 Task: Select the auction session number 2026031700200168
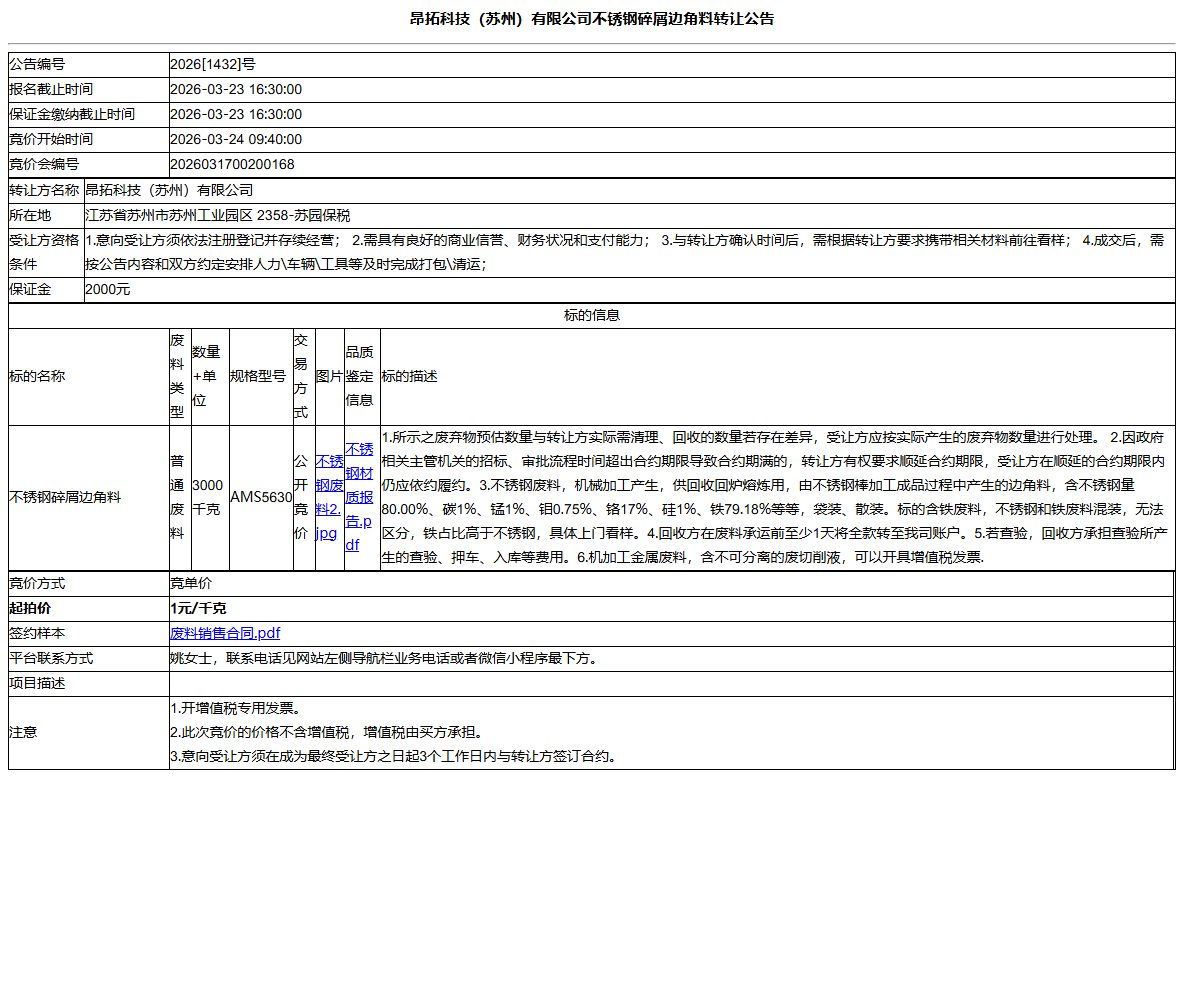(x=235, y=164)
